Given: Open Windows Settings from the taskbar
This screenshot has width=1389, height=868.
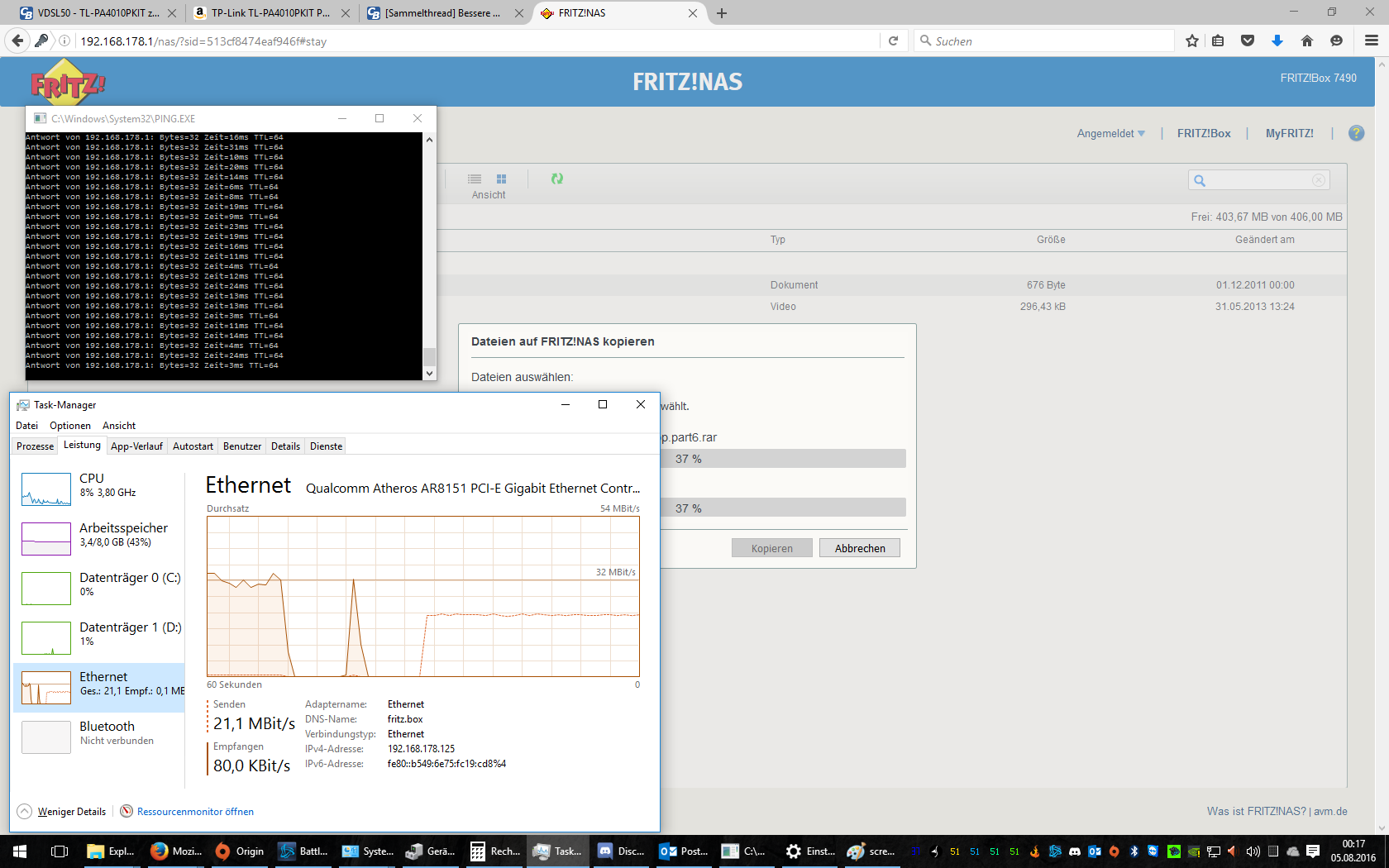Looking at the screenshot, I should click(810, 851).
